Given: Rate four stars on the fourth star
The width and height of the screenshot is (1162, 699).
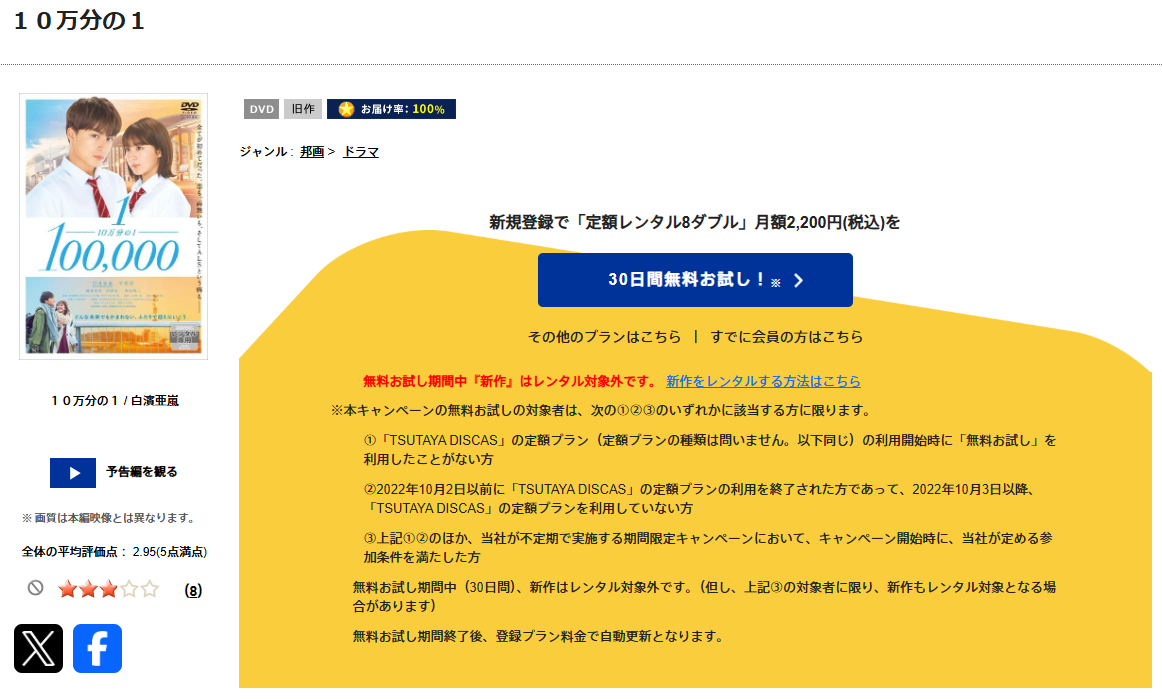Looking at the screenshot, I should (129, 589).
